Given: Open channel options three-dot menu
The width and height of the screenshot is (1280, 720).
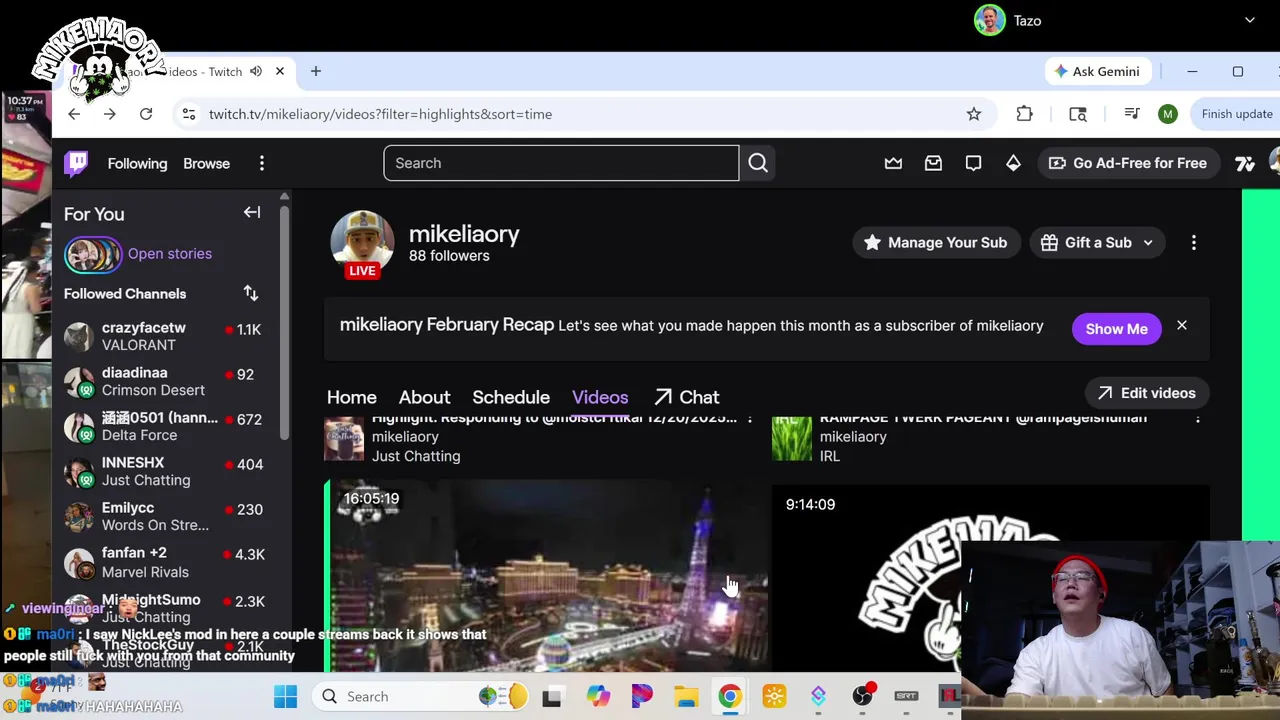Looking at the screenshot, I should pyautogui.click(x=1193, y=243).
